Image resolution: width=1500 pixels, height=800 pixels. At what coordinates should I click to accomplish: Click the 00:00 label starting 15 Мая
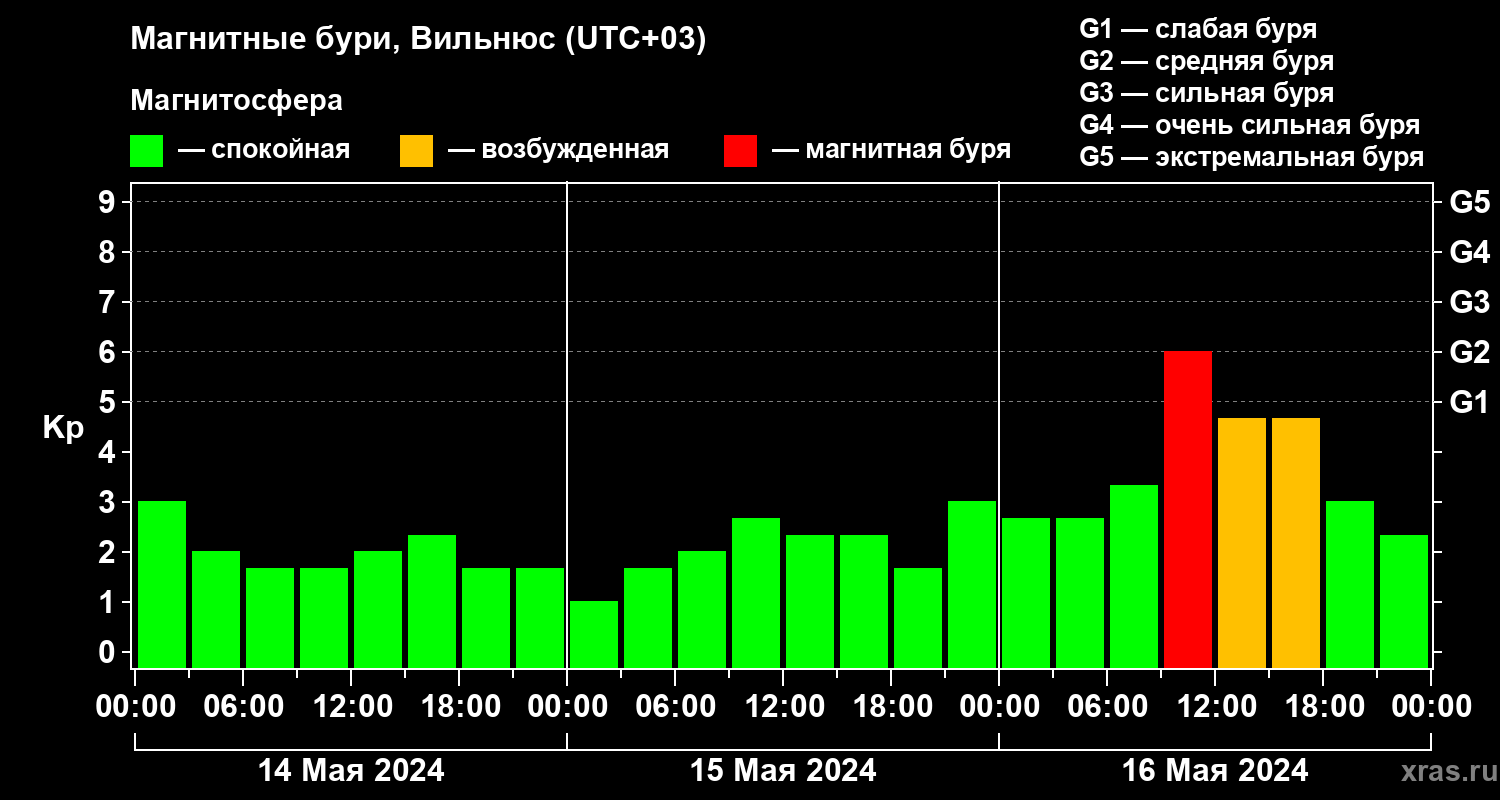567,707
